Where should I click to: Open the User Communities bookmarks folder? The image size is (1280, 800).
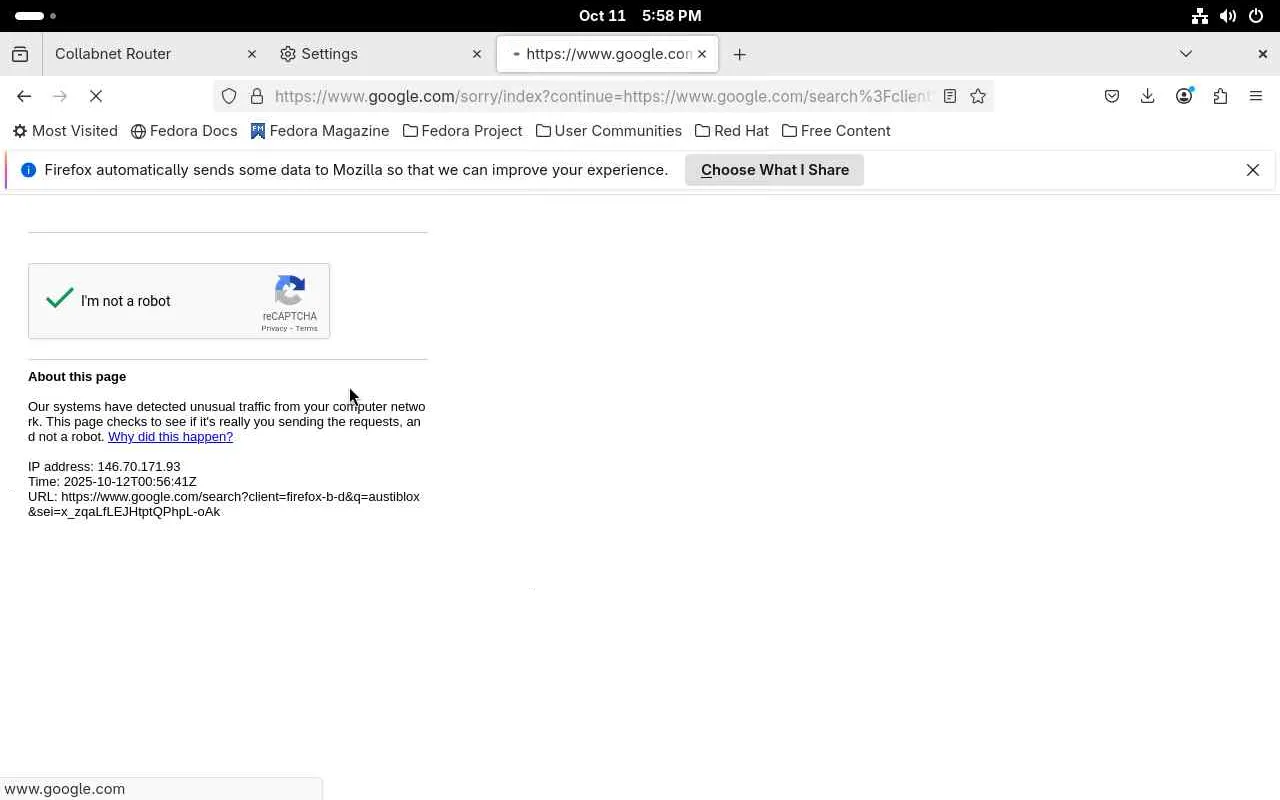[609, 131]
